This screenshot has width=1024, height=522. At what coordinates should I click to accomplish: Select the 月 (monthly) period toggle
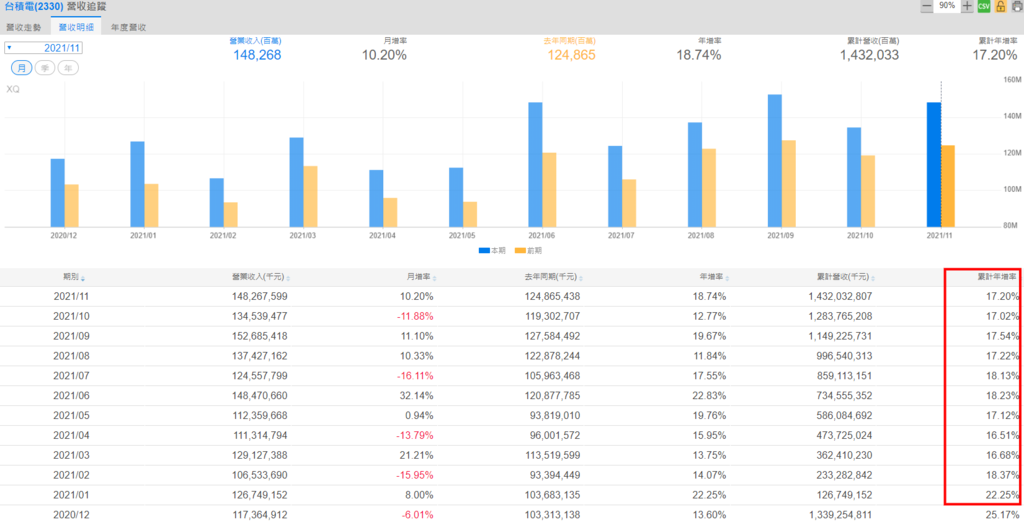click(22, 68)
